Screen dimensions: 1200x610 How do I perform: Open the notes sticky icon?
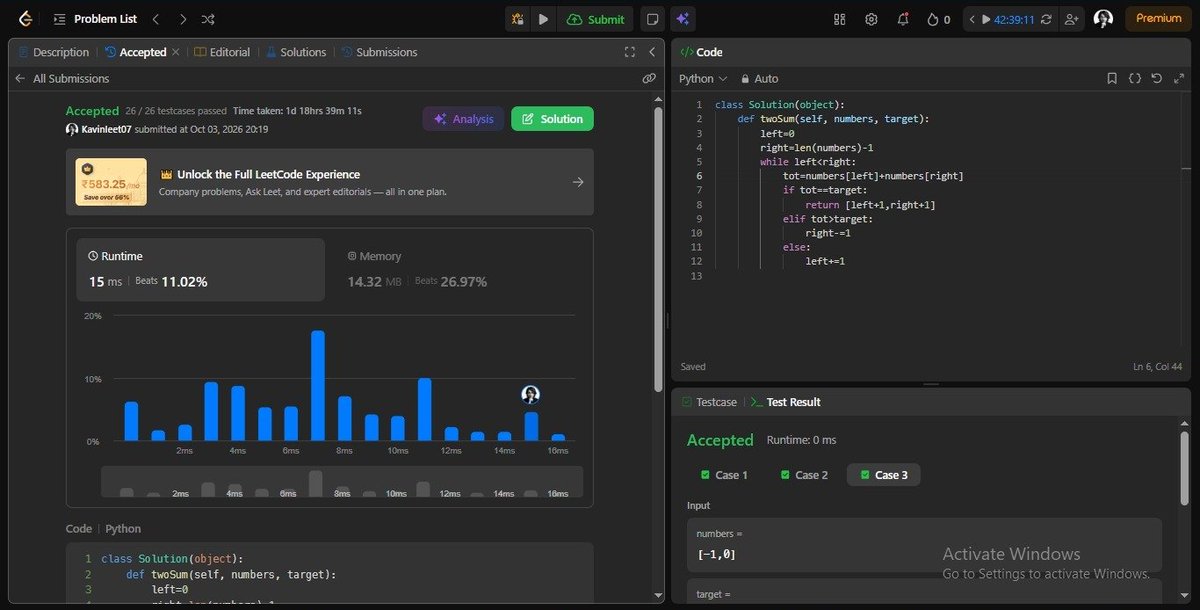(x=652, y=18)
